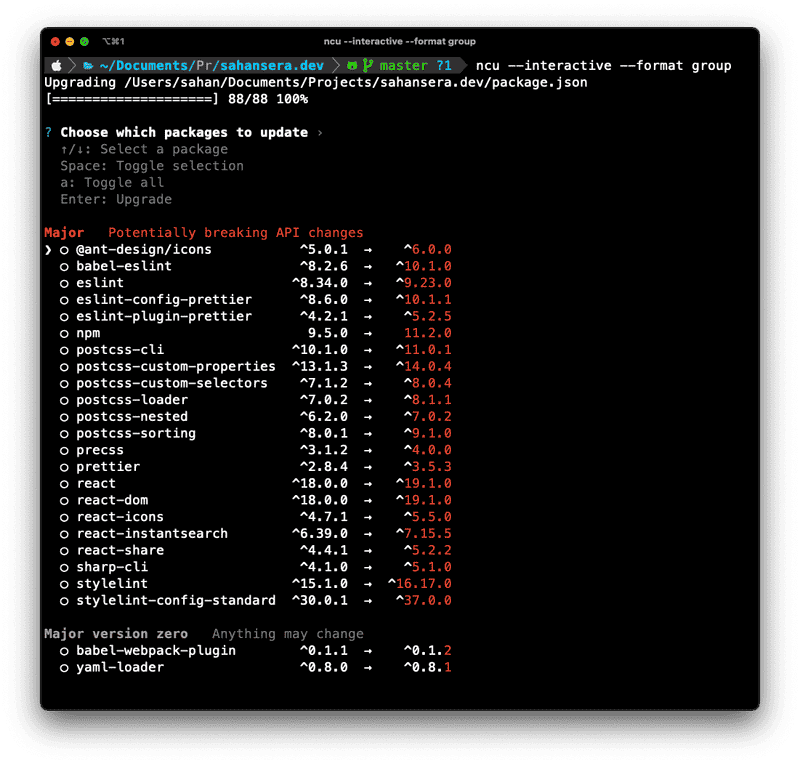Select the stylelint-config-standard package name
Image resolution: width=800 pixels, height=764 pixels.
(176, 601)
